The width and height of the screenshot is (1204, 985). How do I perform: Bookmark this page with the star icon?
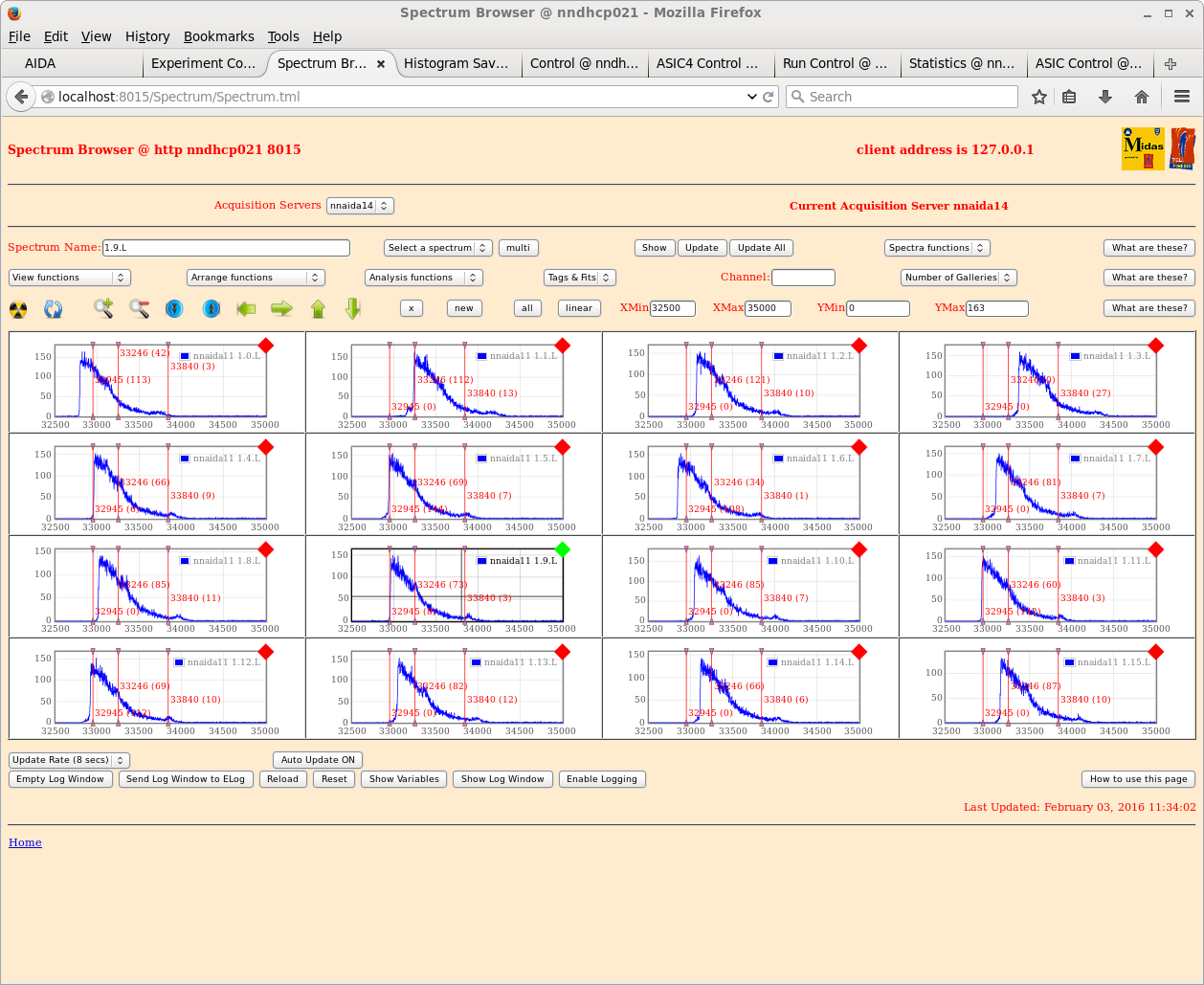[1039, 97]
